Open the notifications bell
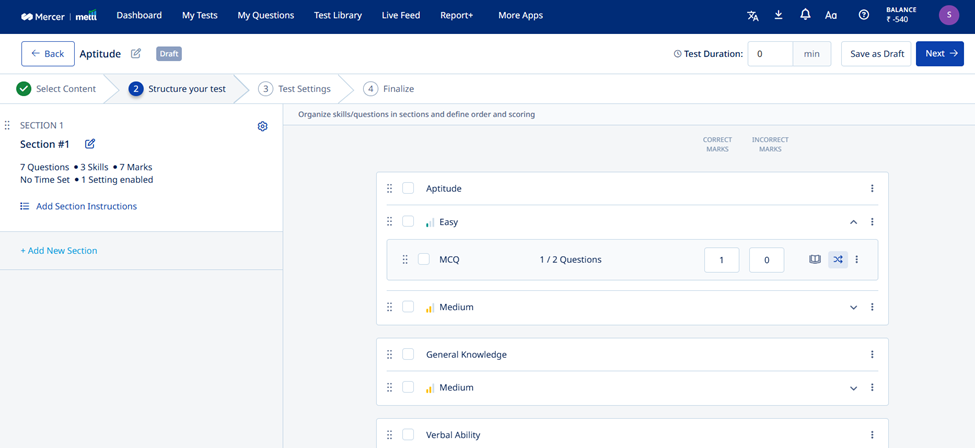Screen dimensions: 975x448 click(x=805, y=15)
